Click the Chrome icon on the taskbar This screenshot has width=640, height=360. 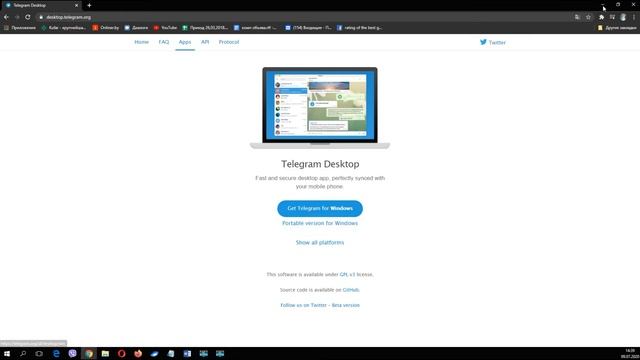[89, 353]
